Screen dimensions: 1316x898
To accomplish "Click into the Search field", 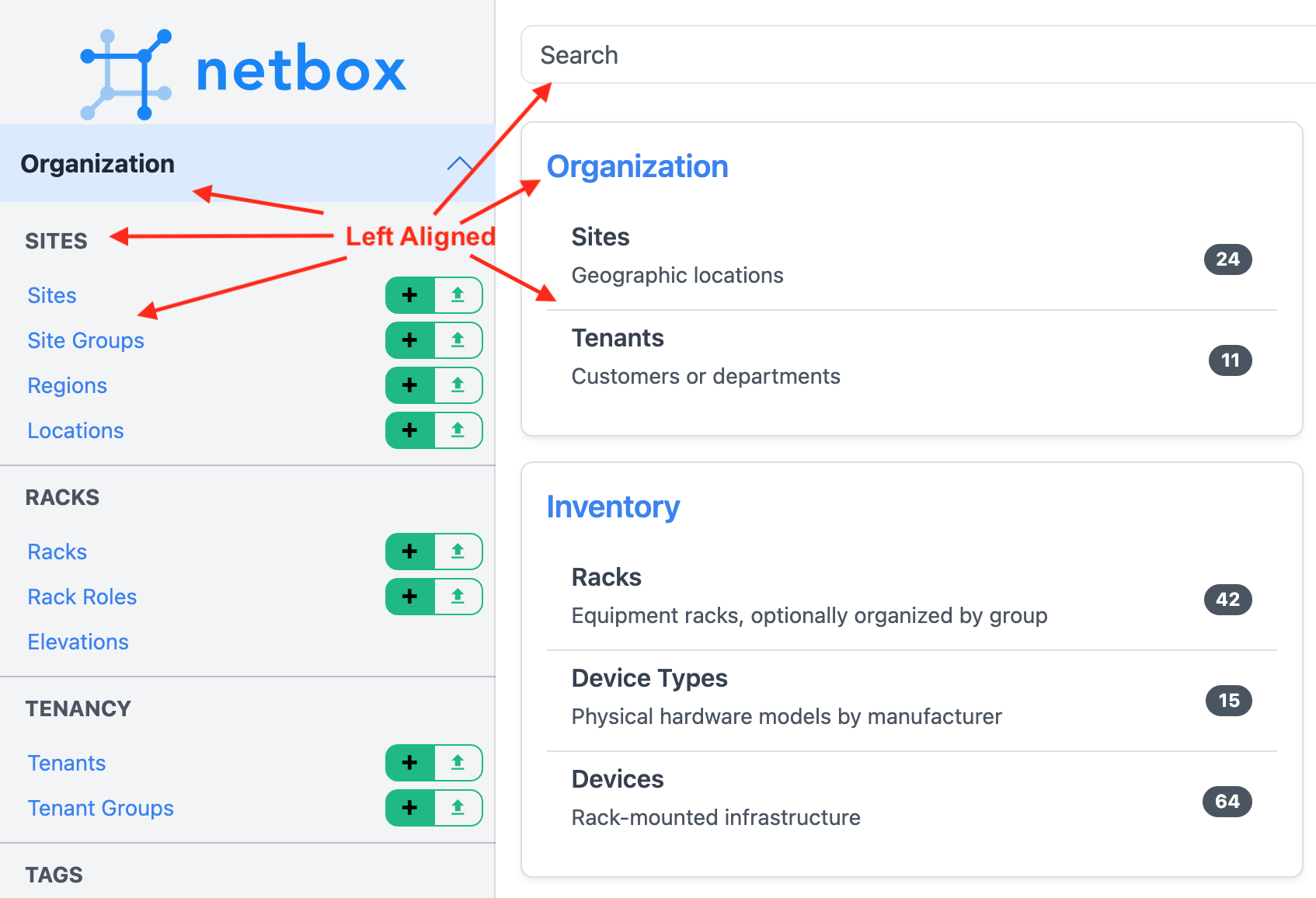I will pos(918,54).
